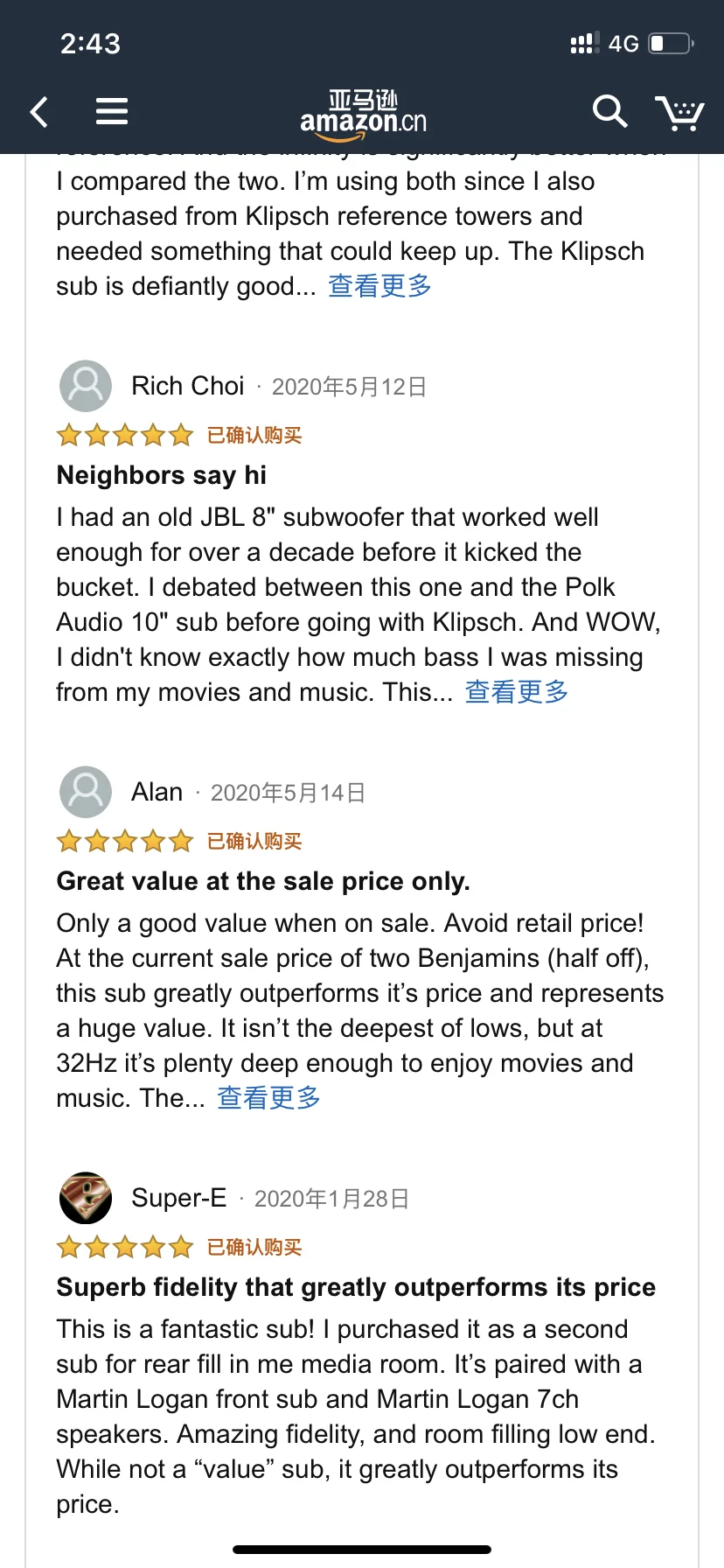Screen dimensions: 724x1568
Task: Tap the Amazon.cn logo
Action: 363,115
